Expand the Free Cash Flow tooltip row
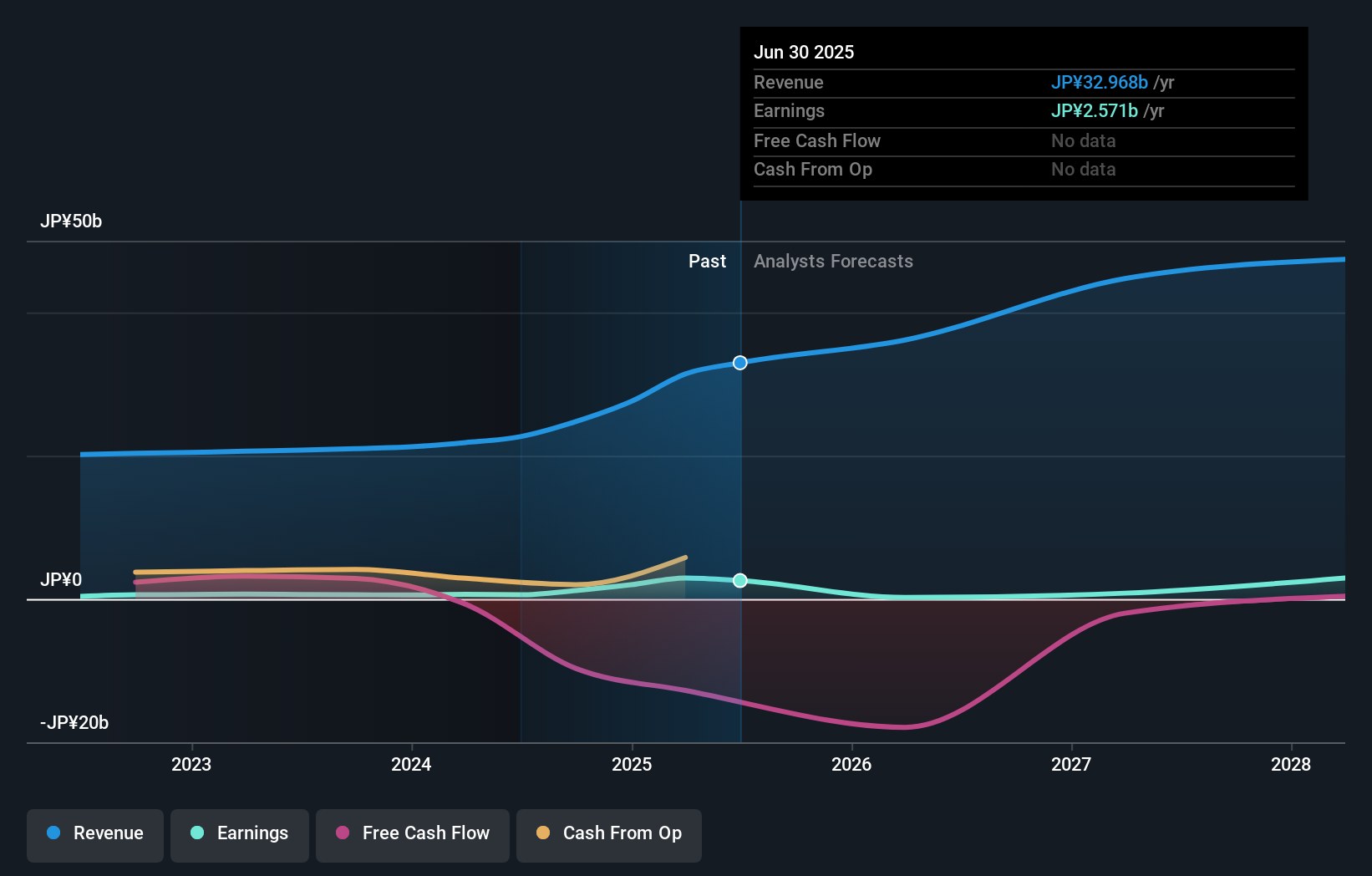 pos(817,141)
